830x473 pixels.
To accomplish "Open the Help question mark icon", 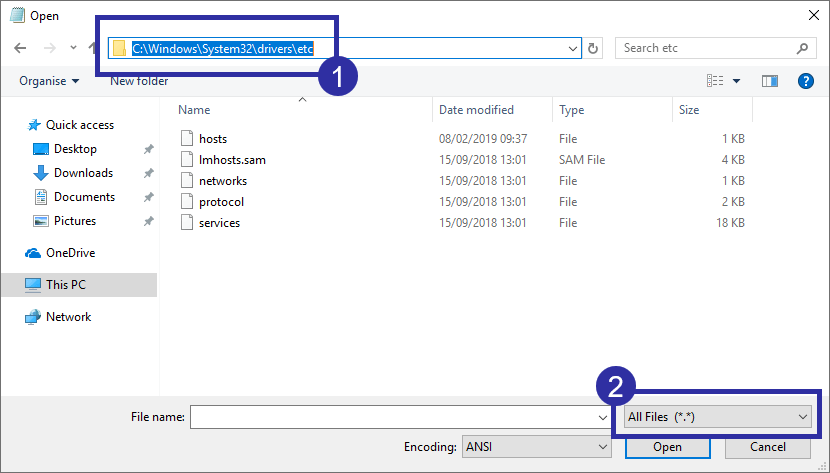I will (x=805, y=81).
